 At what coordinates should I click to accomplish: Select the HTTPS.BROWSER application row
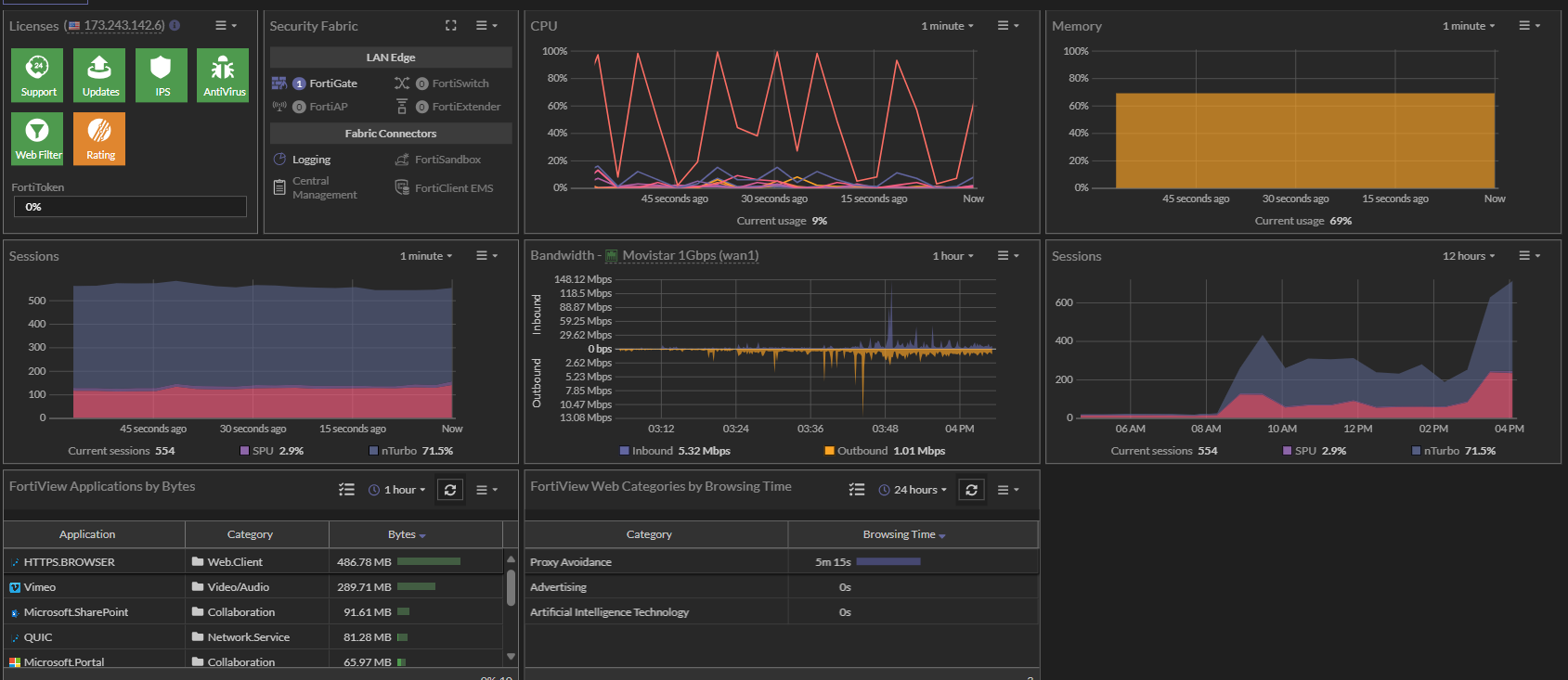253,562
